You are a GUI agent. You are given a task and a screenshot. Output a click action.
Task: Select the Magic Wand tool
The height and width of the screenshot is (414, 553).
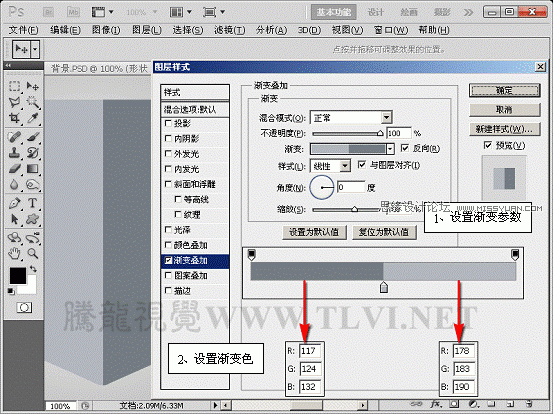[32, 102]
